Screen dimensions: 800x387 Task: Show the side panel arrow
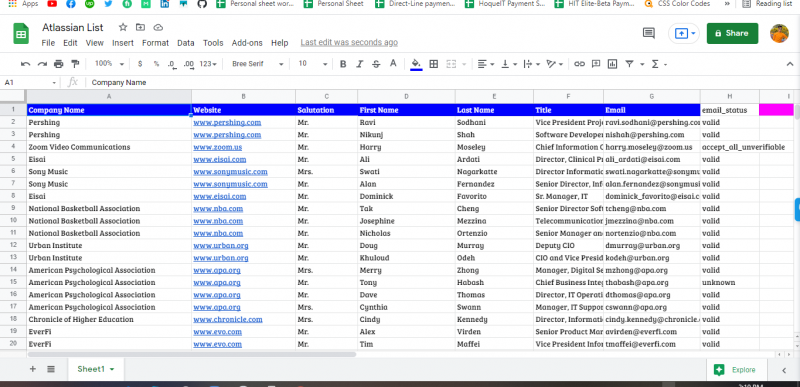pos(785,370)
